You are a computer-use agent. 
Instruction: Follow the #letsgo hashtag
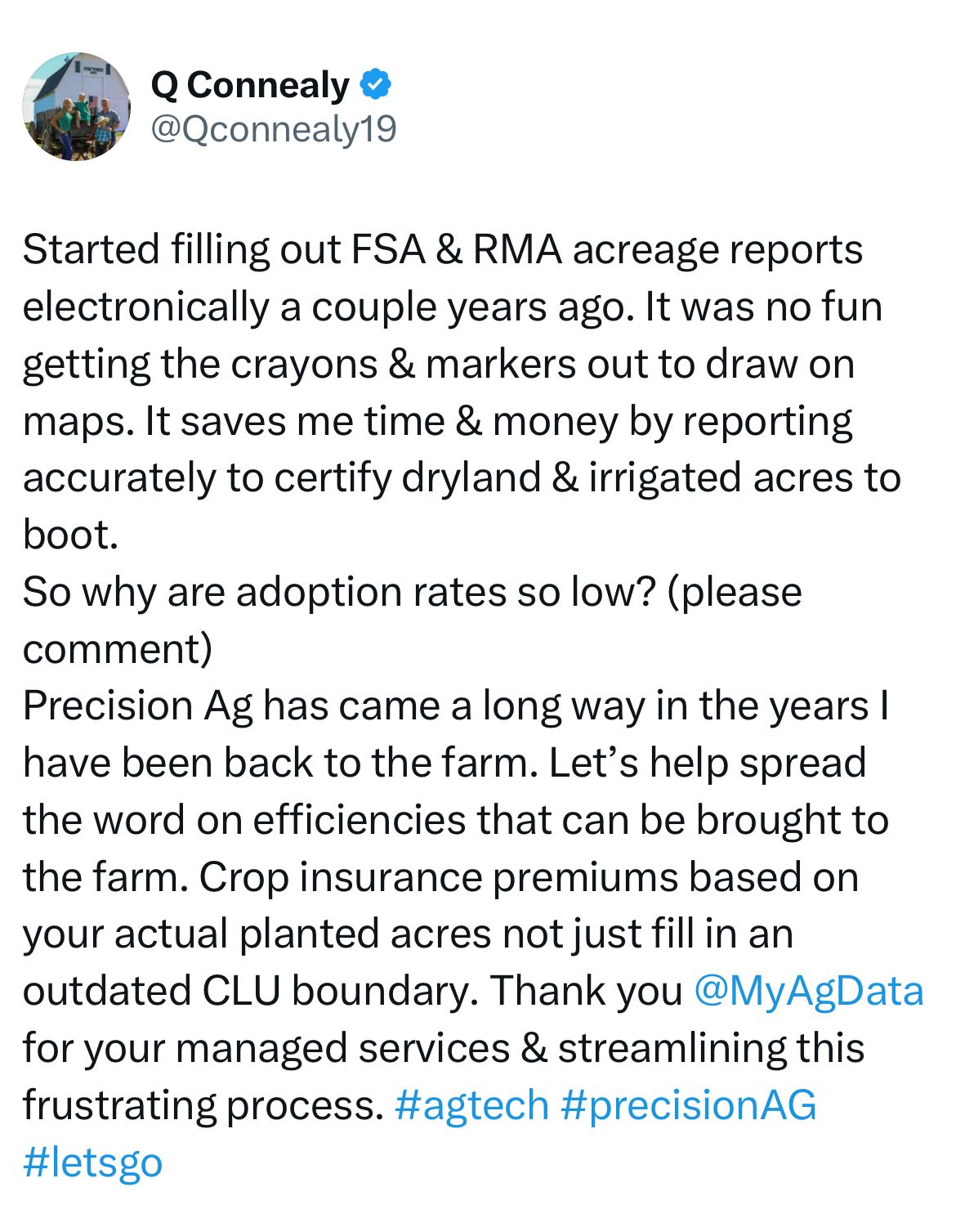click(x=93, y=1162)
